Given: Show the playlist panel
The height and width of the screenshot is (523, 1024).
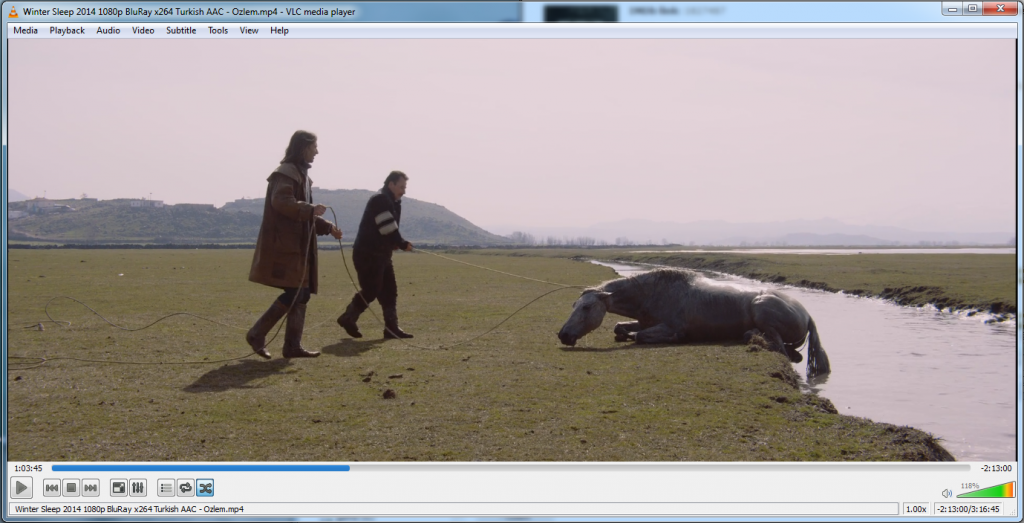Looking at the screenshot, I should 167,487.
